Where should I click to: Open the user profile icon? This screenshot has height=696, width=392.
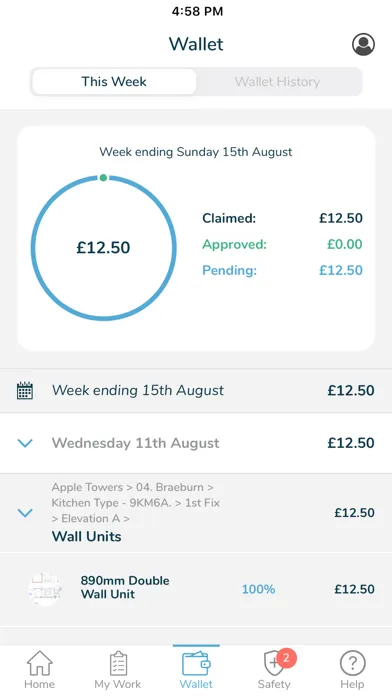pos(363,44)
